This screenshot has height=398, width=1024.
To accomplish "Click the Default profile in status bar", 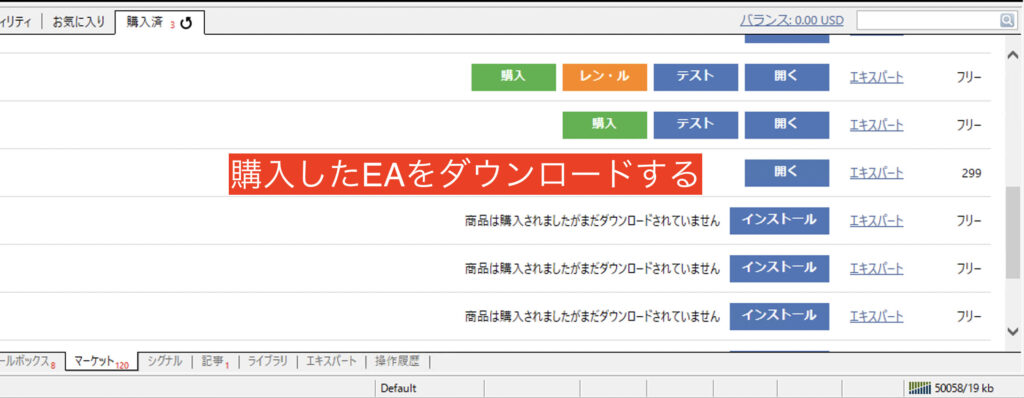I will click(398, 388).
